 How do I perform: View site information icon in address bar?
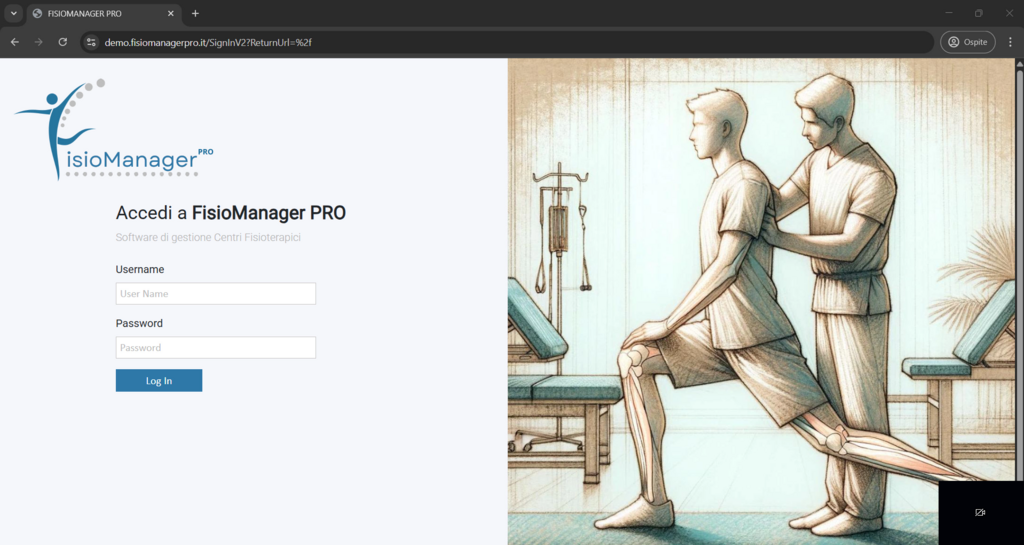pyautogui.click(x=91, y=42)
